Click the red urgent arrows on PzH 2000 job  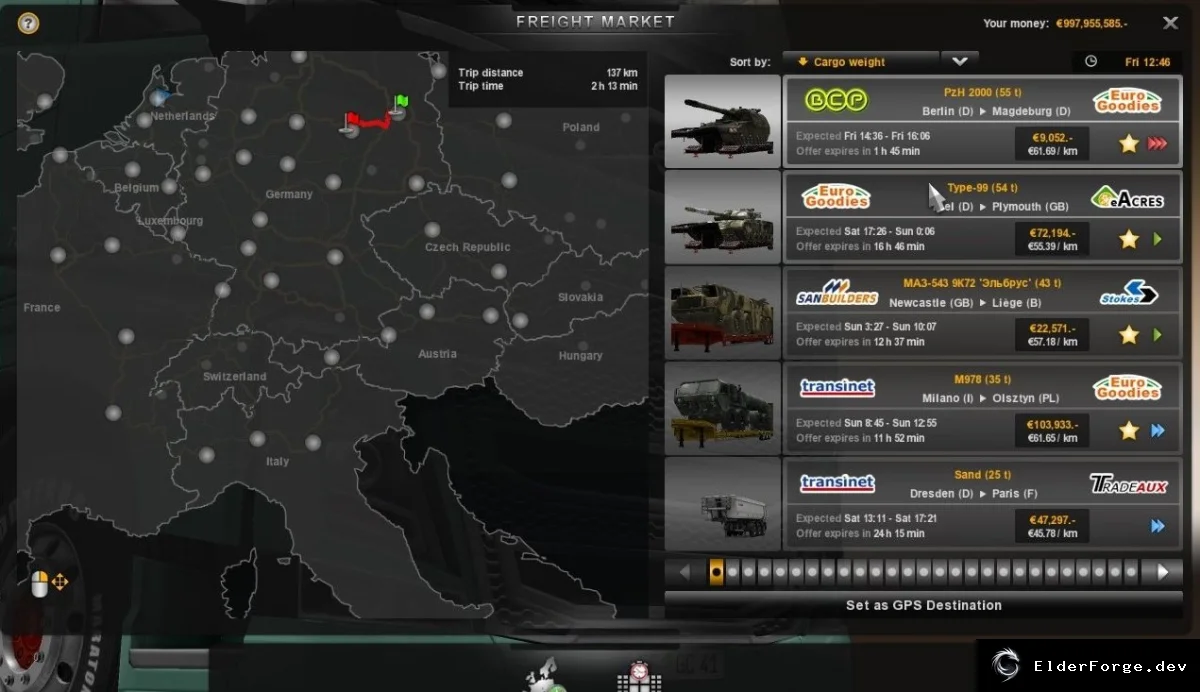pyautogui.click(x=1158, y=144)
